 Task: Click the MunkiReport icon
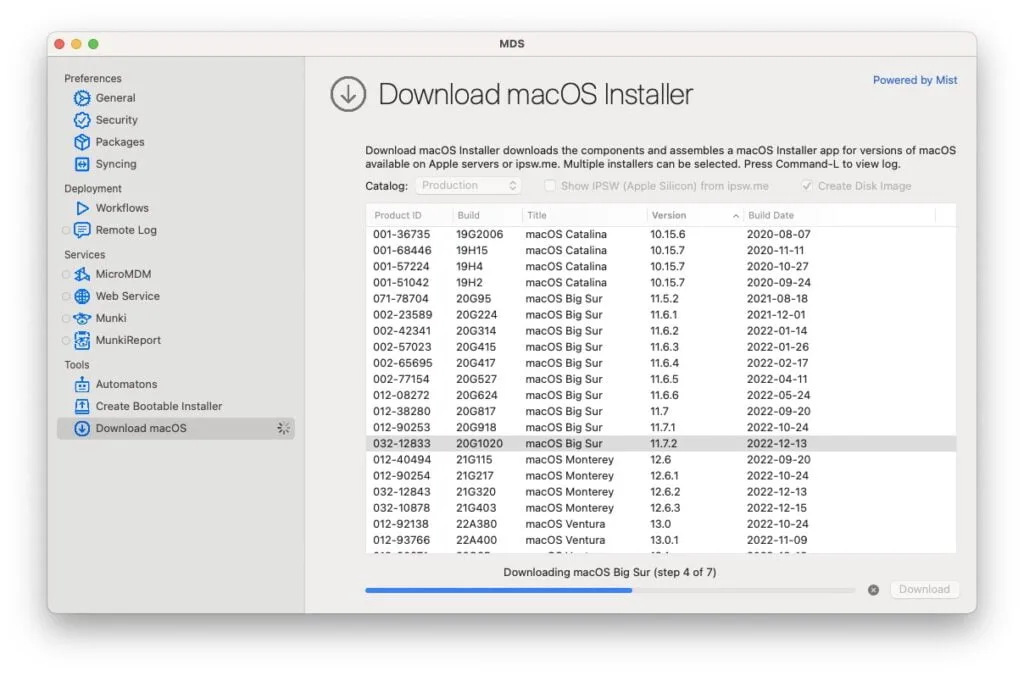click(82, 340)
